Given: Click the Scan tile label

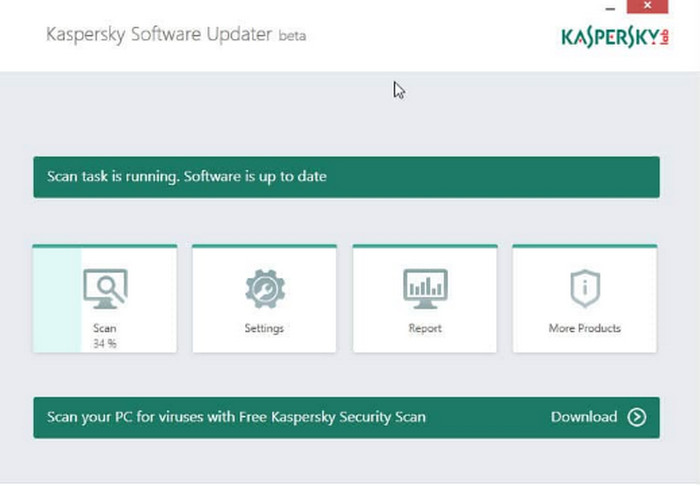Looking at the screenshot, I should click(105, 328).
